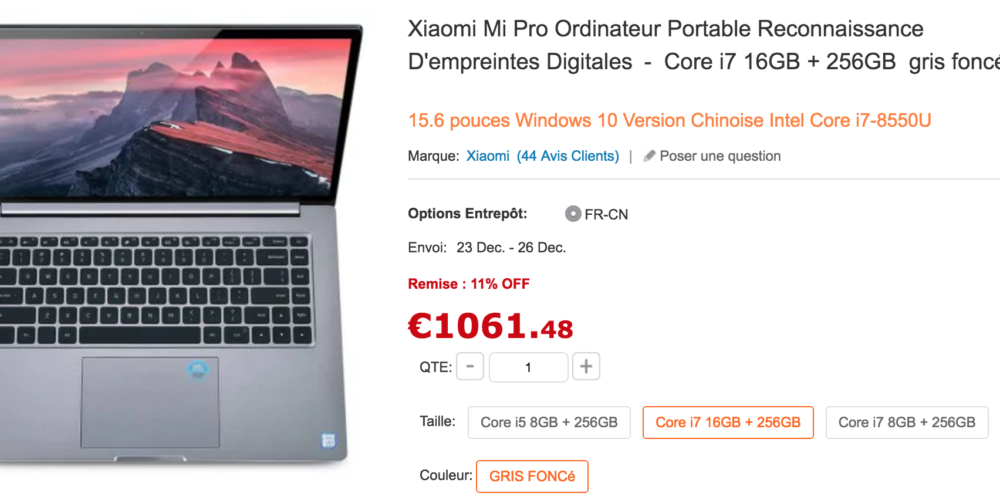
Task: Select the FR-CN warehouse radio button
Action: point(573,214)
